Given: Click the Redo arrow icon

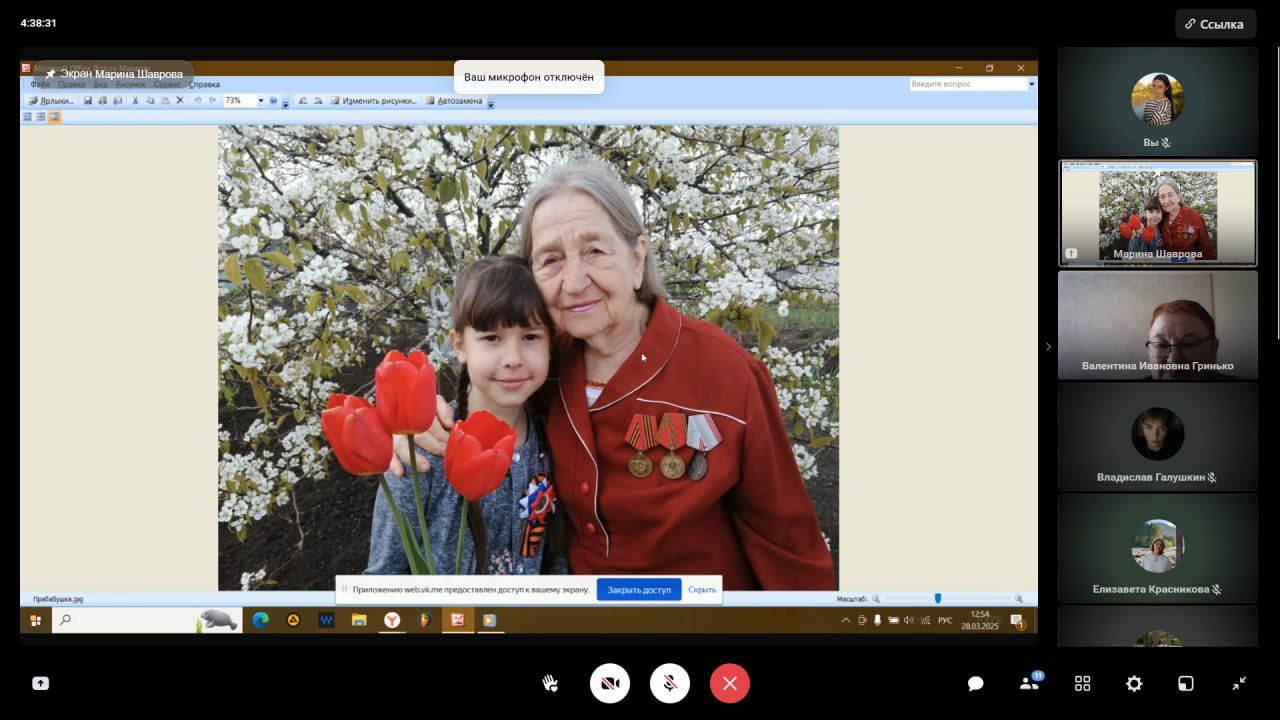Looking at the screenshot, I should 212,101.
